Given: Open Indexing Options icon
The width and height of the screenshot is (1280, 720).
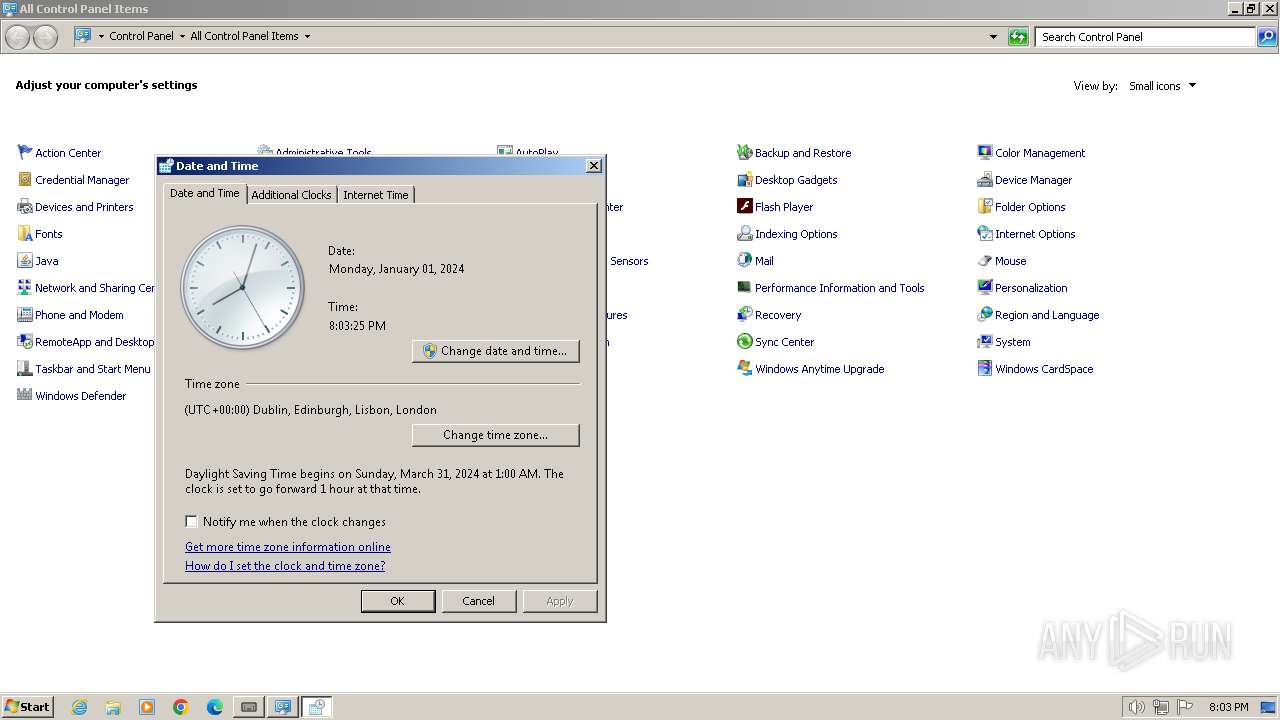Looking at the screenshot, I should 744,234.
